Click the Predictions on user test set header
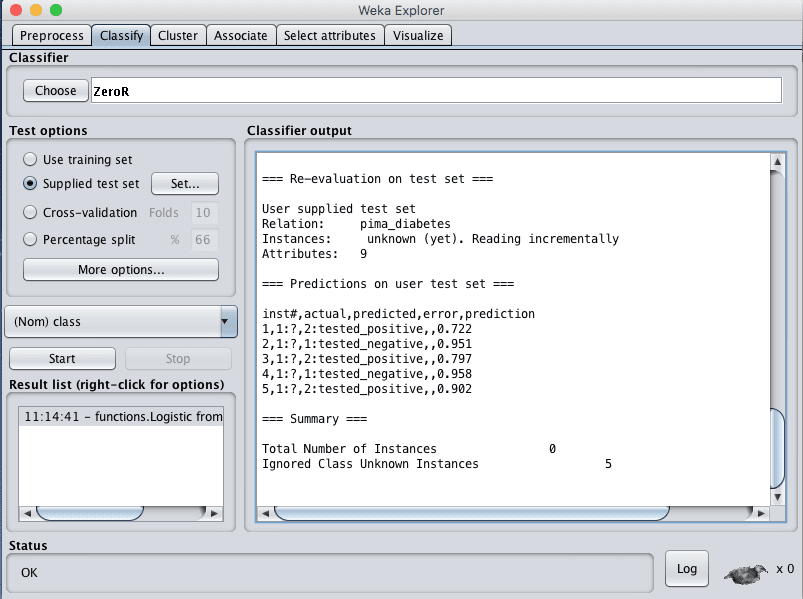The width and height of the screenshot is (803, 599). pyautogui.click(x=388, y=284)
